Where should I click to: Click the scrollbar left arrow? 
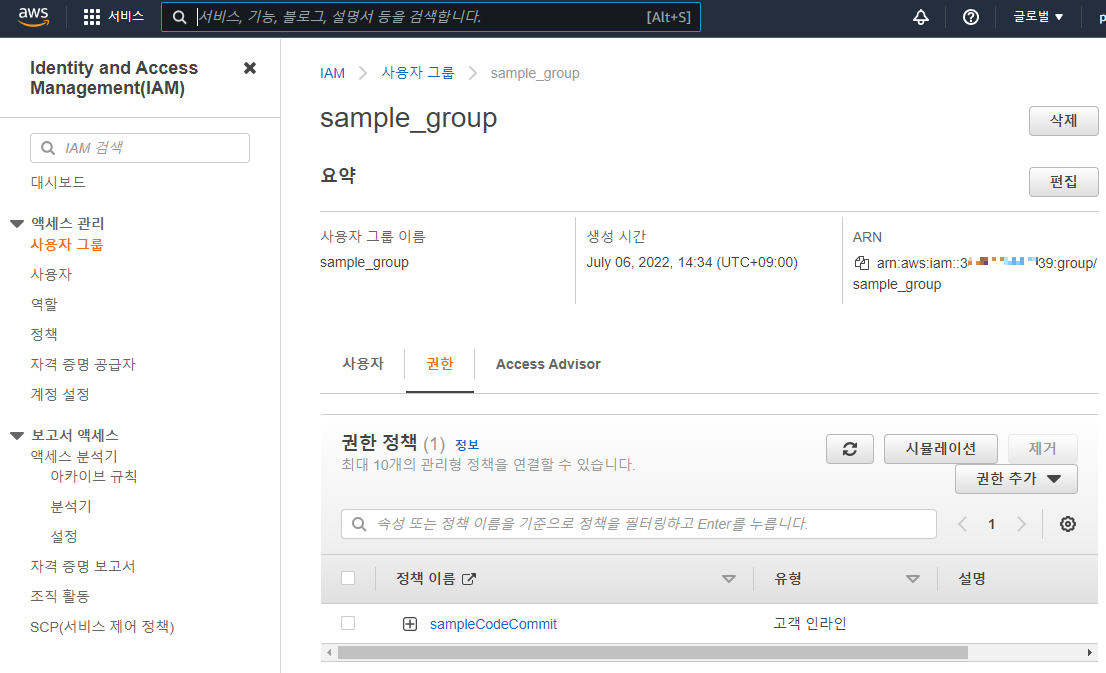tap(329, 653)
